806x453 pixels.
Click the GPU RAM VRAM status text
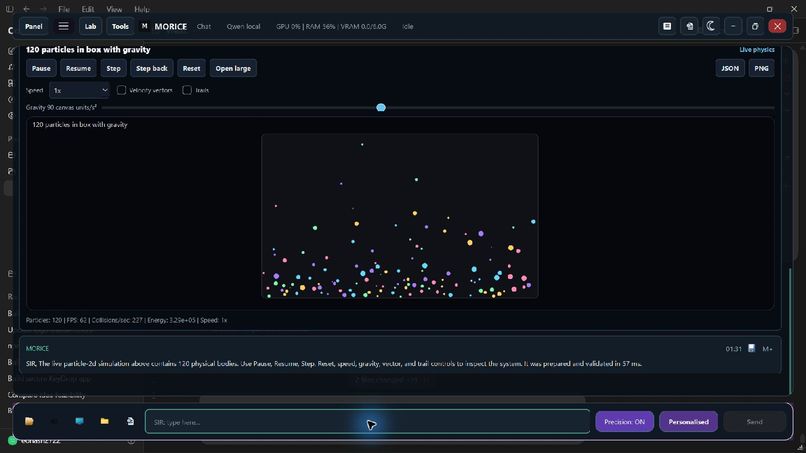[331, 26]
